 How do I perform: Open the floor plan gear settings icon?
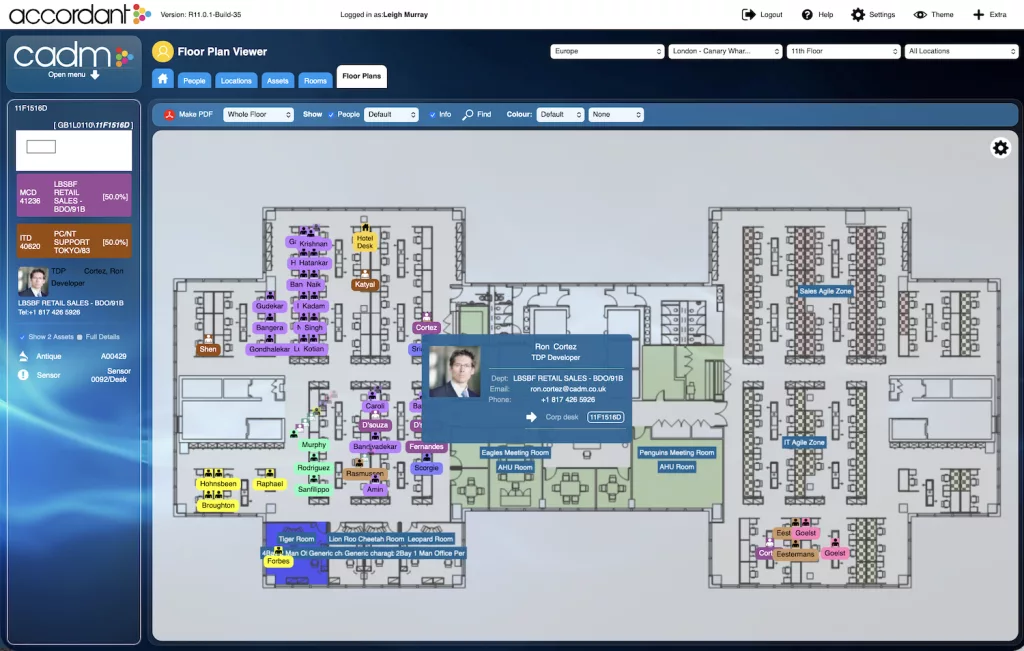(1000, 148)
